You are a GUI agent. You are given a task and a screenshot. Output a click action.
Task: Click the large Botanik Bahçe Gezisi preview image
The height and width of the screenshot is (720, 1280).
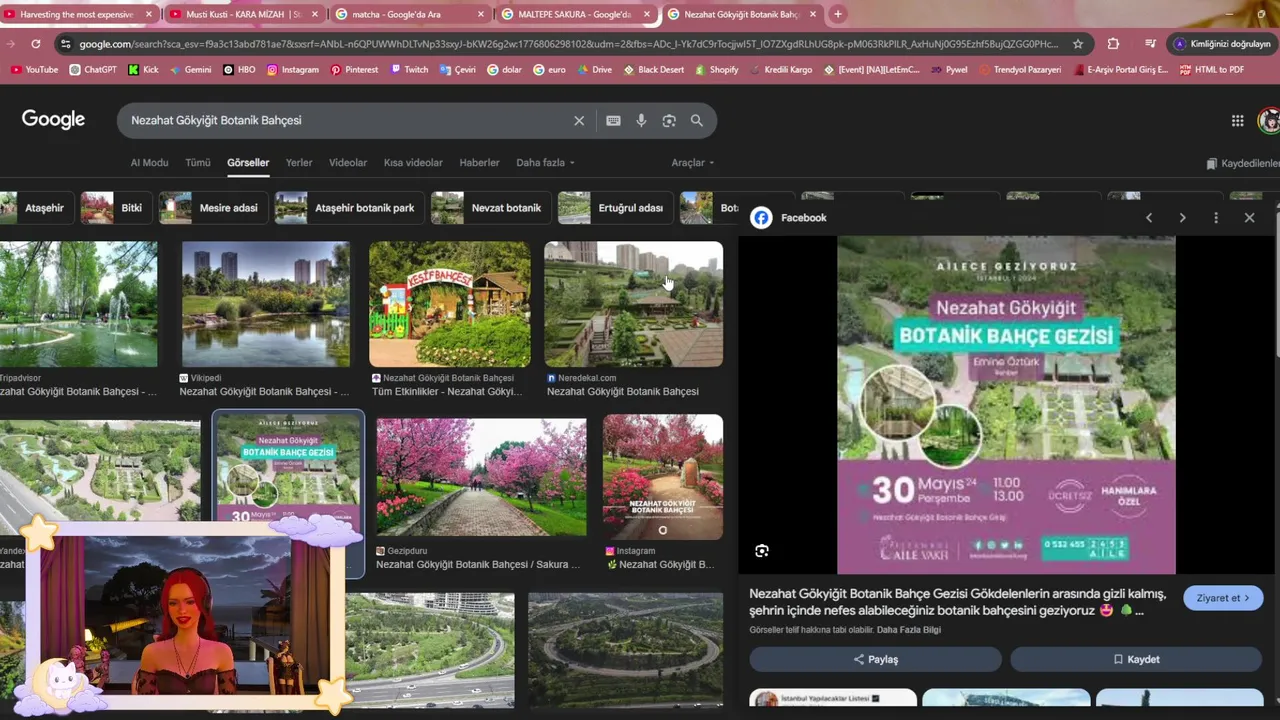click(x=1006, y=405)
